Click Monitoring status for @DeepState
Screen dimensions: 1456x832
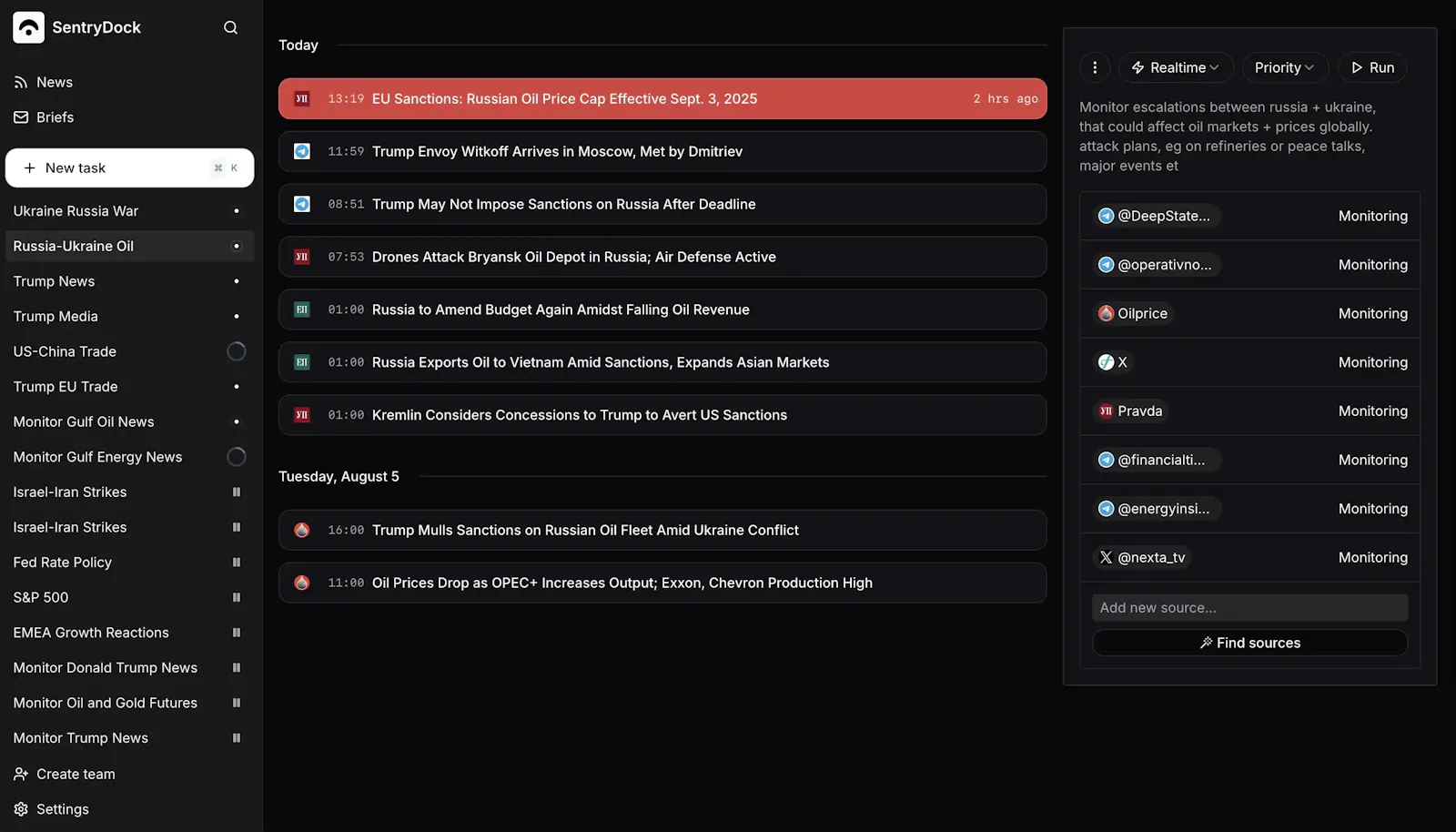pos(1372,216)
